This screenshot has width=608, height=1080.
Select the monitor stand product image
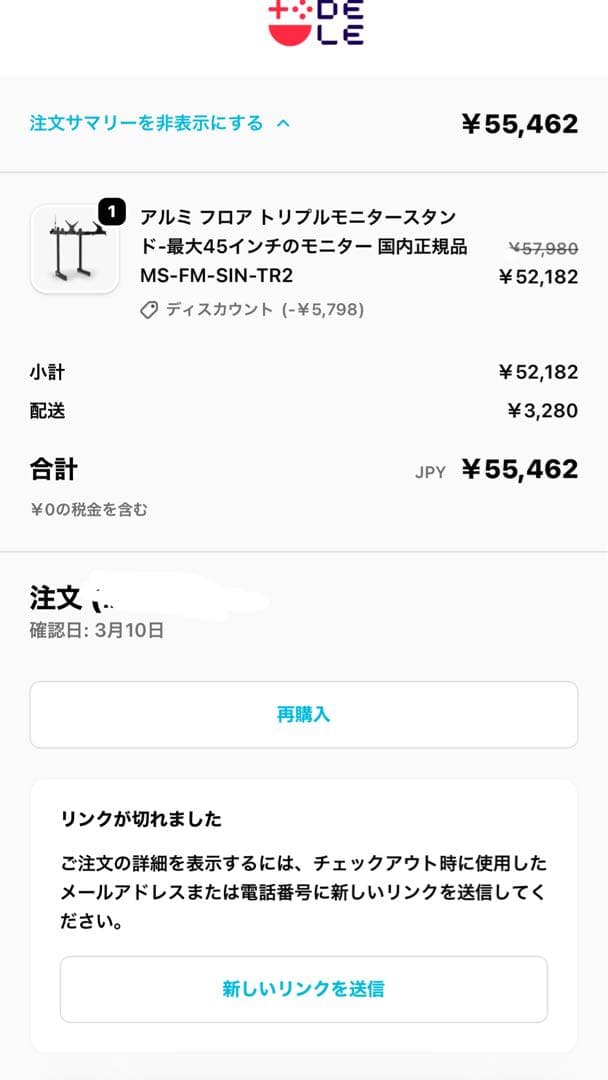[x=75, y=255]
